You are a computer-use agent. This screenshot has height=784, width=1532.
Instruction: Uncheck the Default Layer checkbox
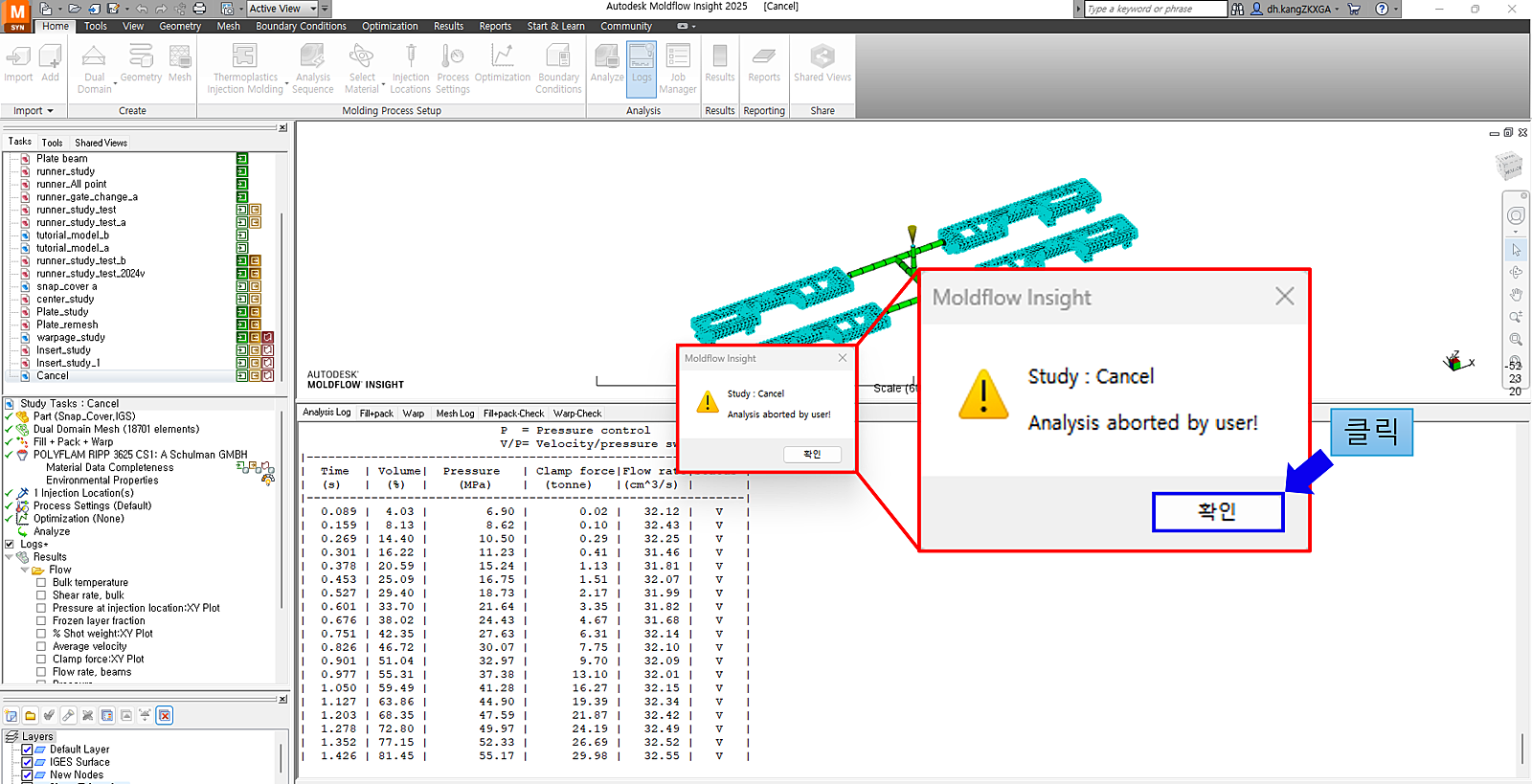pyautogui.click(x=28, y=750)
